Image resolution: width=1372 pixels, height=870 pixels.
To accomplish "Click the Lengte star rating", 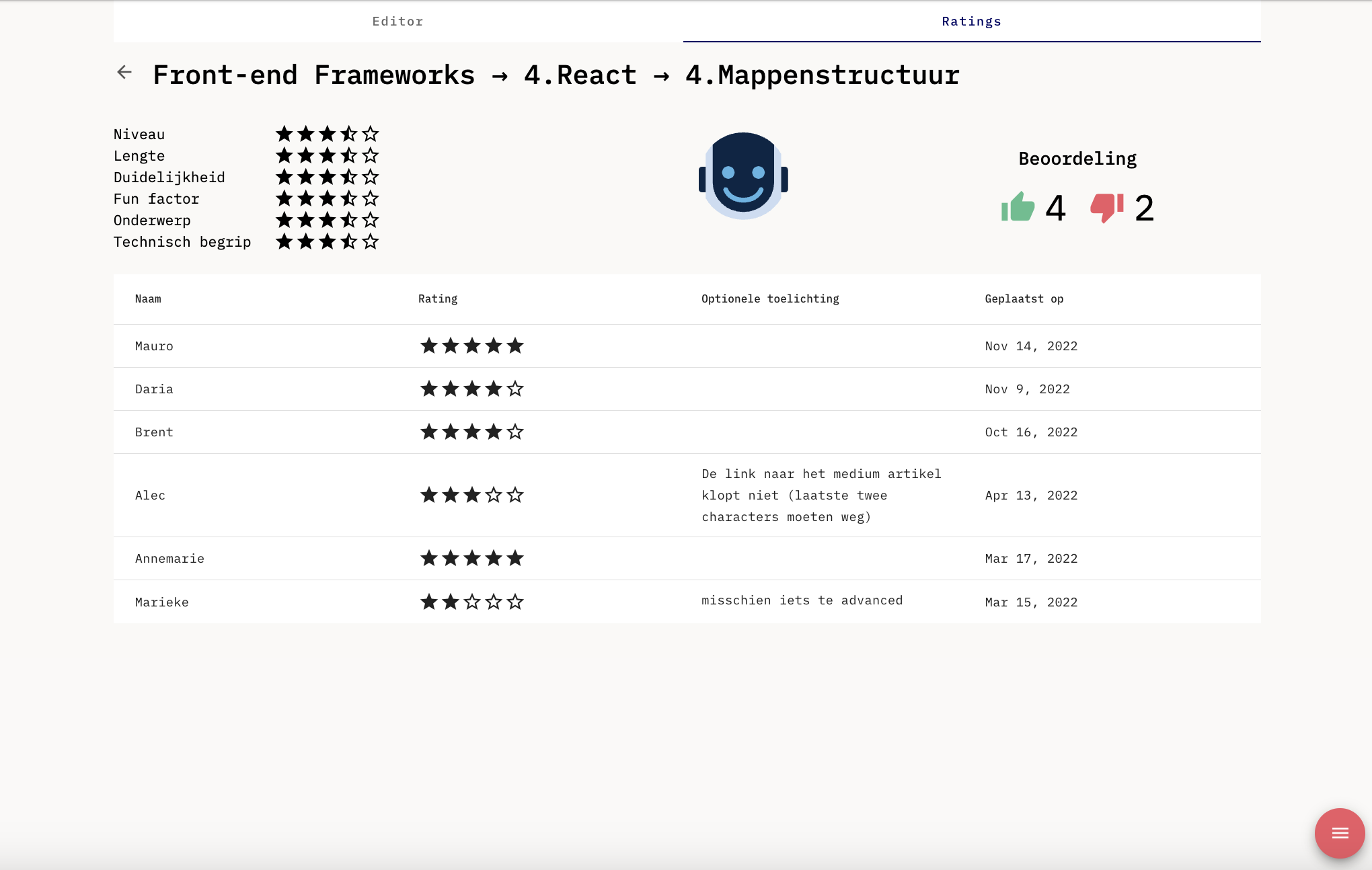I will (328, 155).
